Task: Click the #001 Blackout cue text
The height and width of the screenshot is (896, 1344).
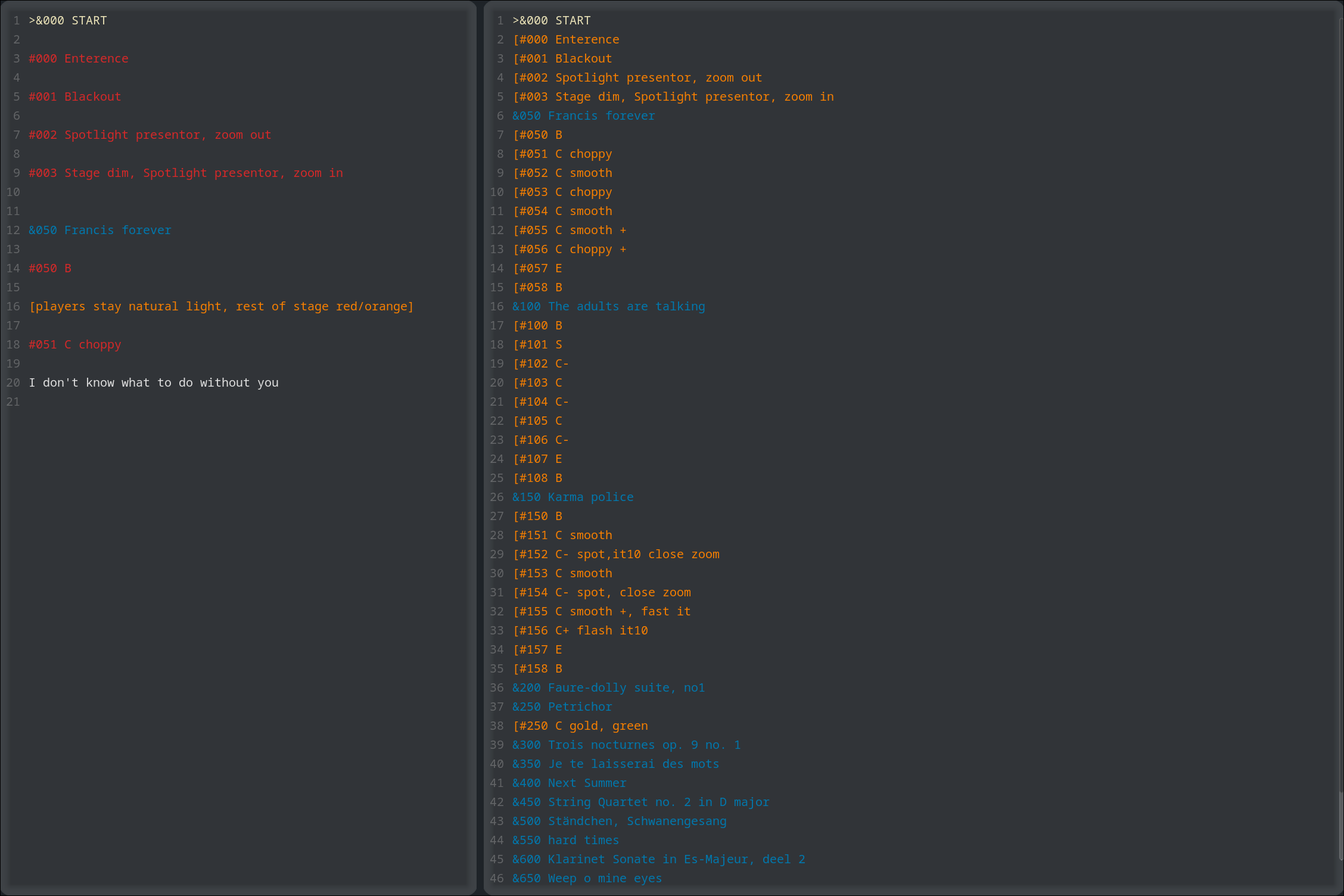Action: (74, 97)
